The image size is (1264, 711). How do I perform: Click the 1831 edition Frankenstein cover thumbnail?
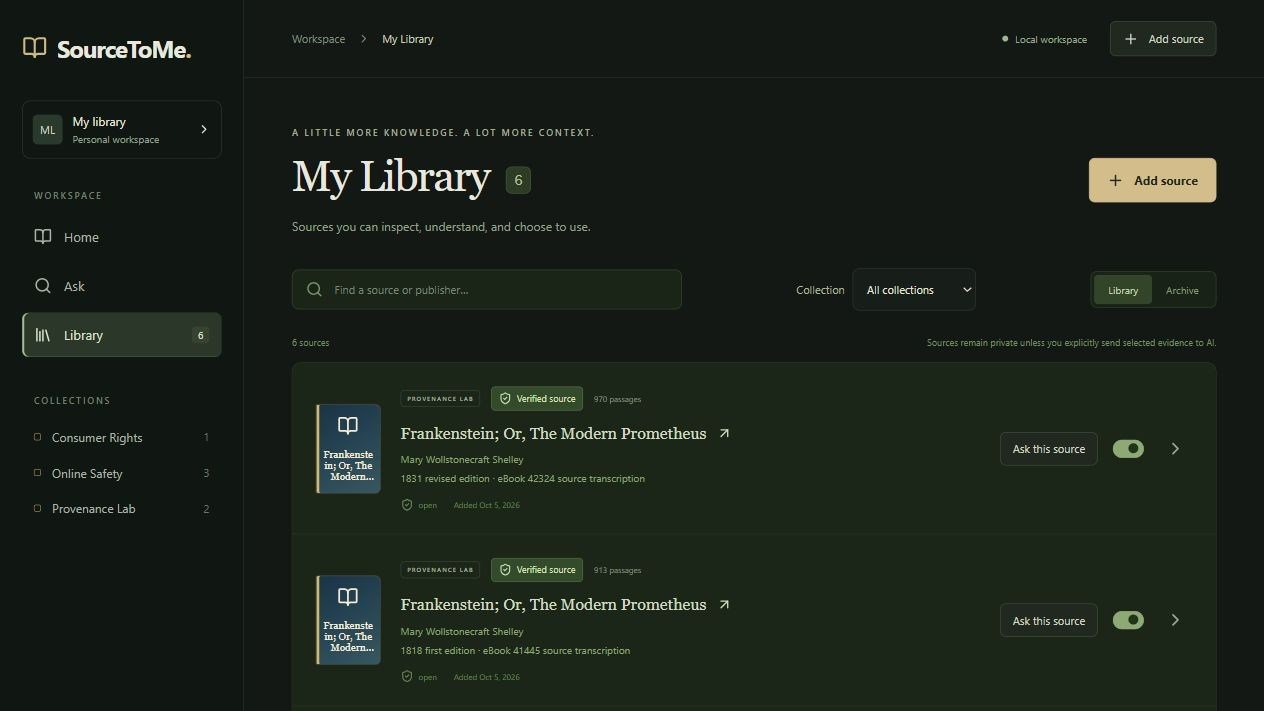(349, 449)
